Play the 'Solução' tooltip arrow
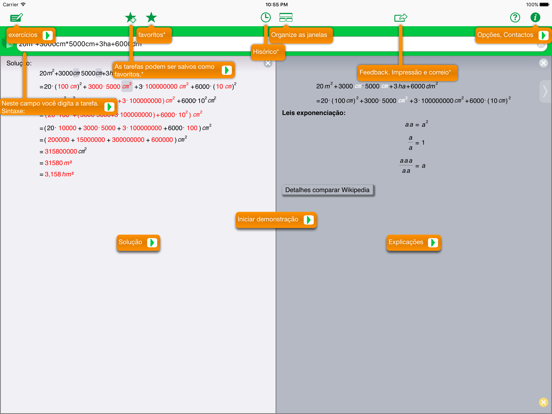The image size is (552, 414). (152, 243)
